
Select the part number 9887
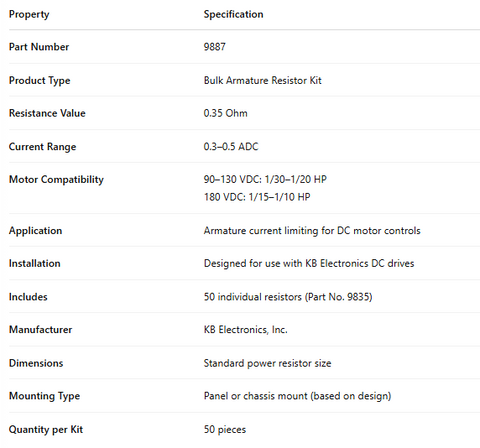pyautogui.click(x=214, y=47)
